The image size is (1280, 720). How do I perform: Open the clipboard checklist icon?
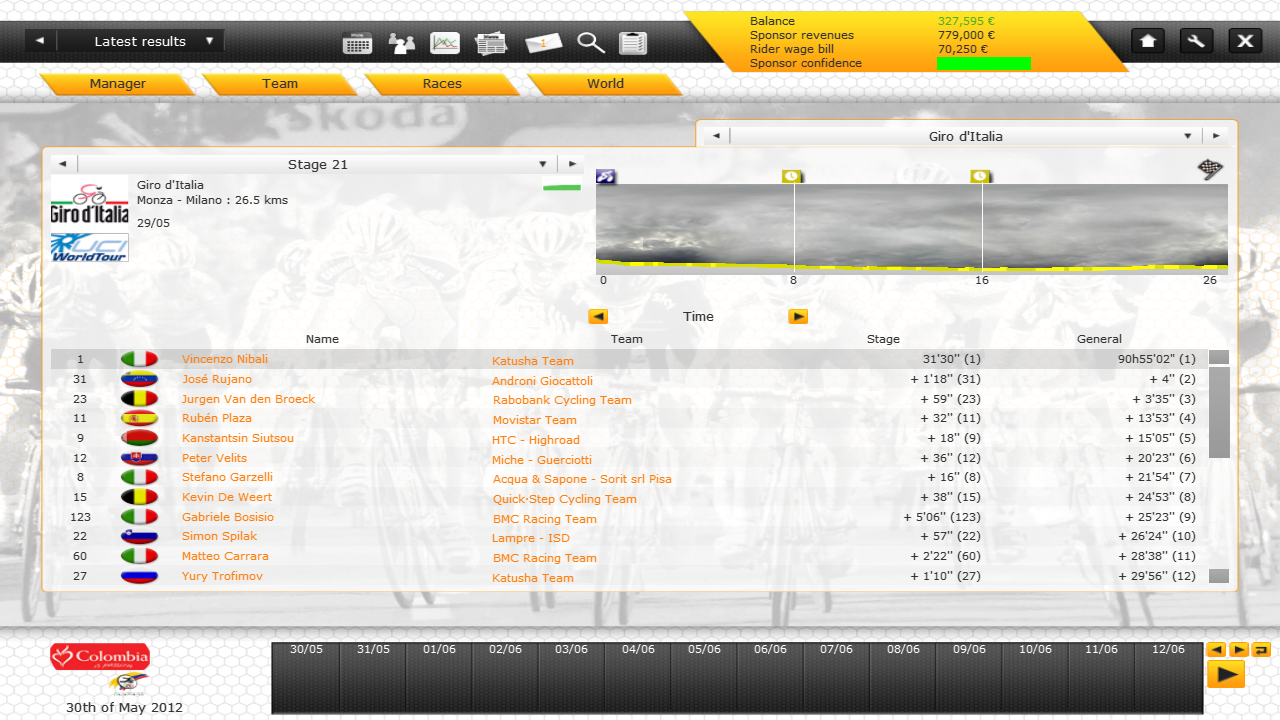pyautogui.click(x=633, y=43)
